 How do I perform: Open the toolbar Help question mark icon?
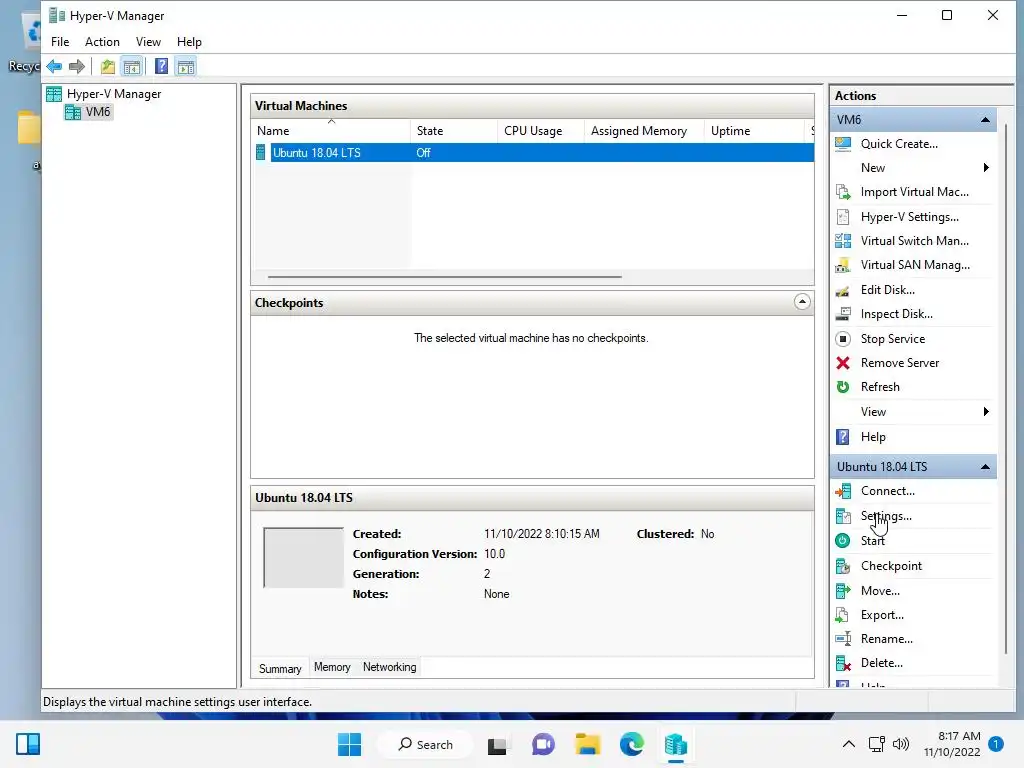click(161, 66)
